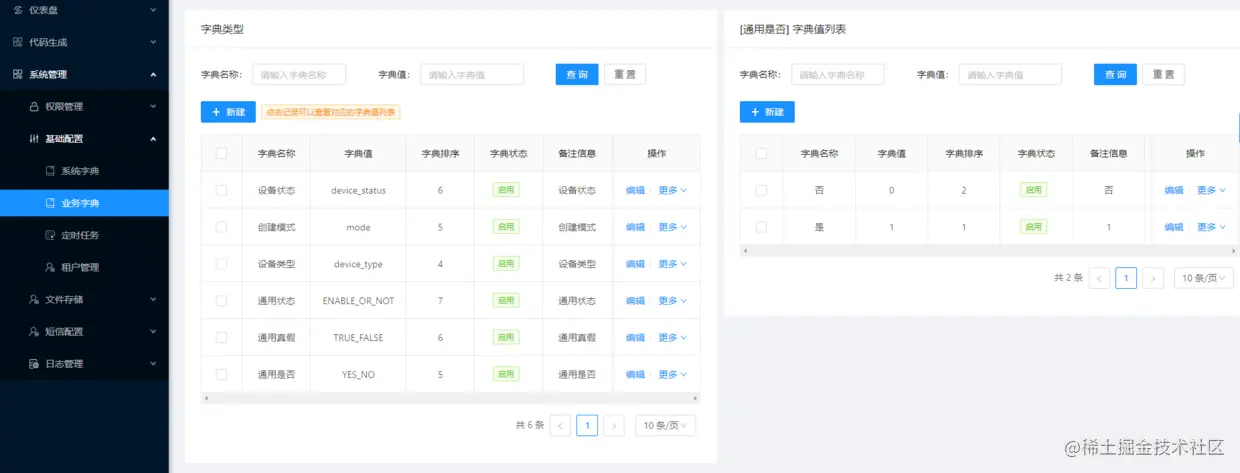
Task: Click 编辑 link for YES_NO row
Action: click(x=635, y=374)
